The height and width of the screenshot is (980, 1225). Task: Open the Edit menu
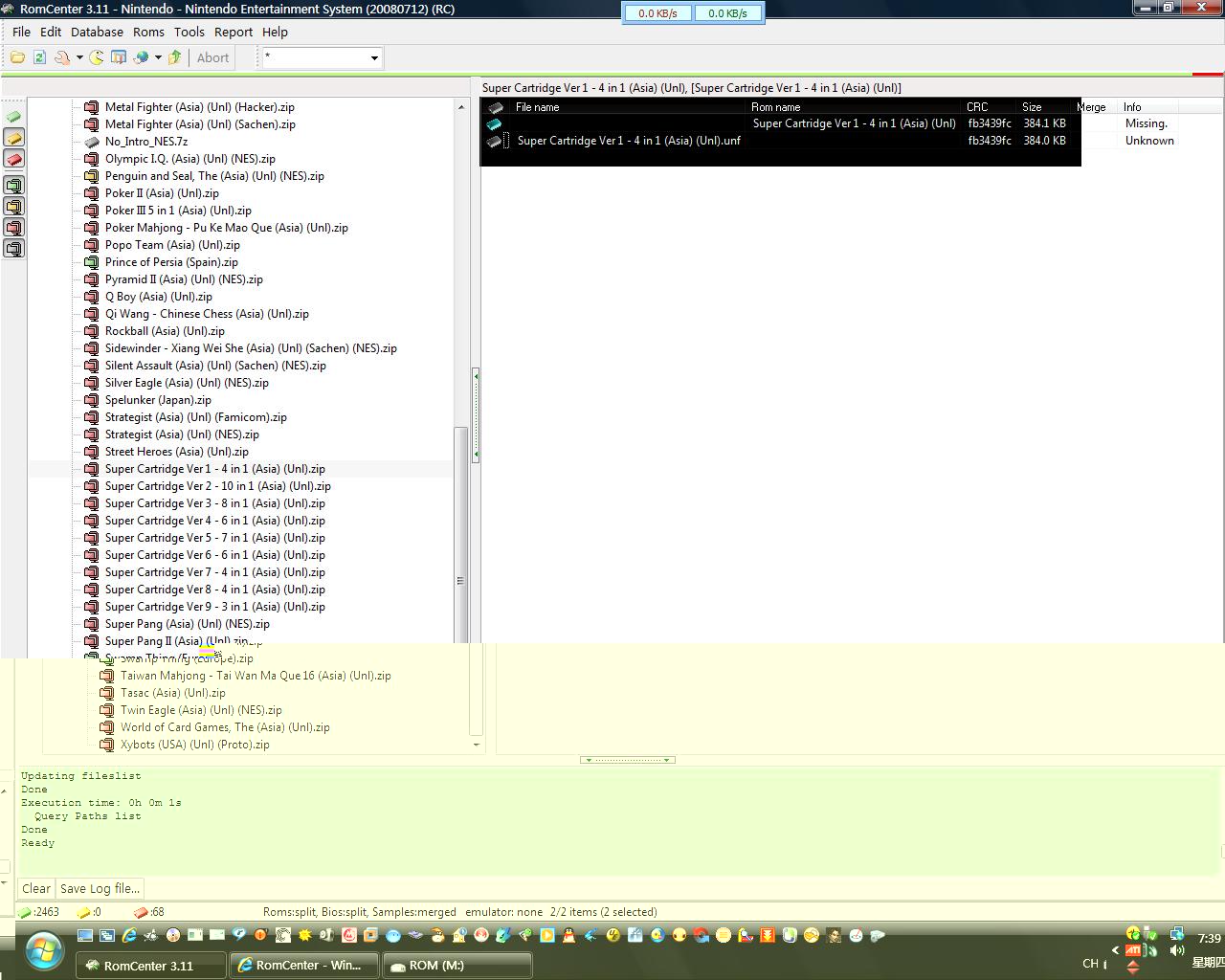point(51,32)
